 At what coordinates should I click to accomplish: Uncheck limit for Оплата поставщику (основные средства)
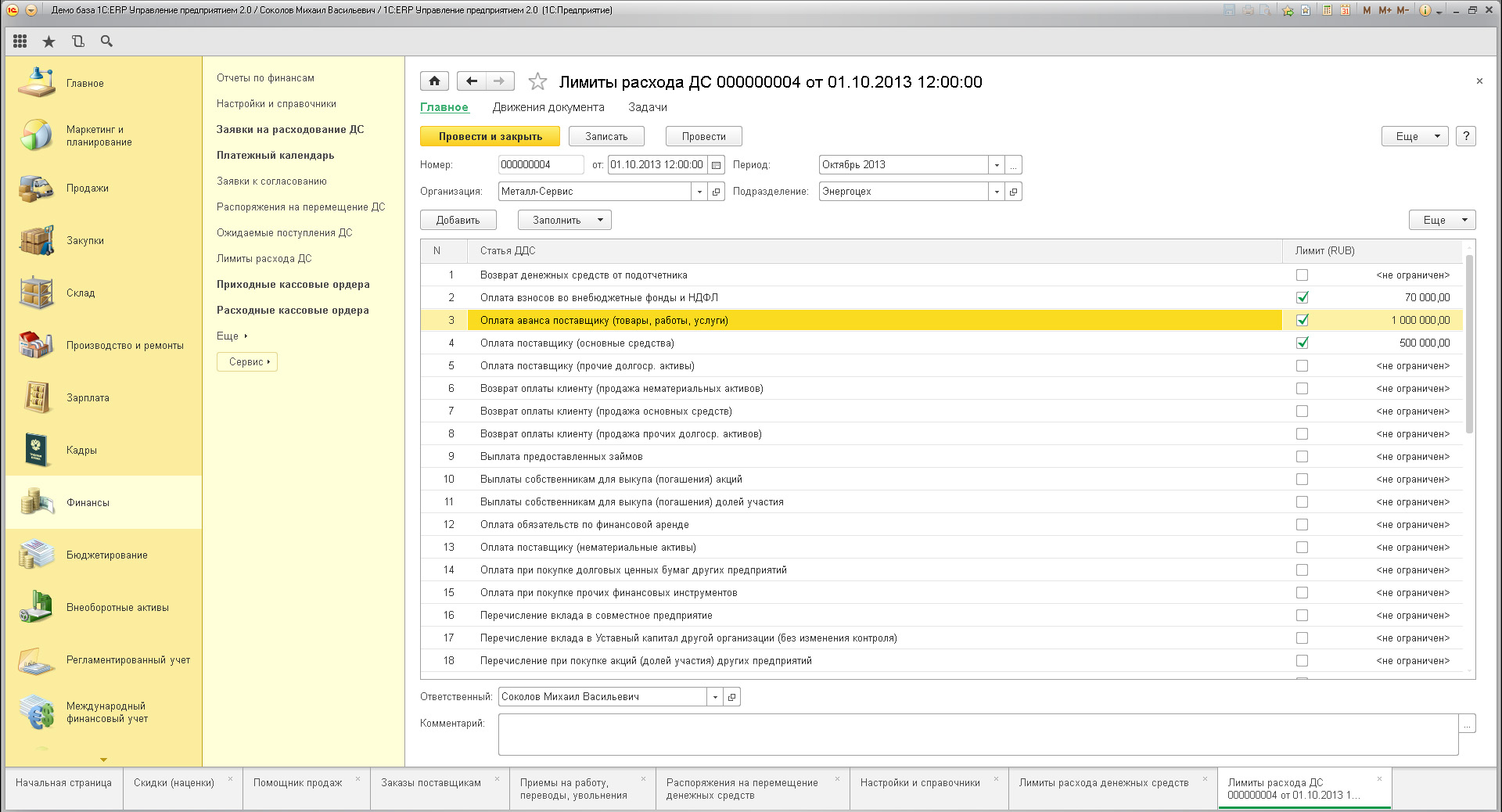pos(1302,343)
